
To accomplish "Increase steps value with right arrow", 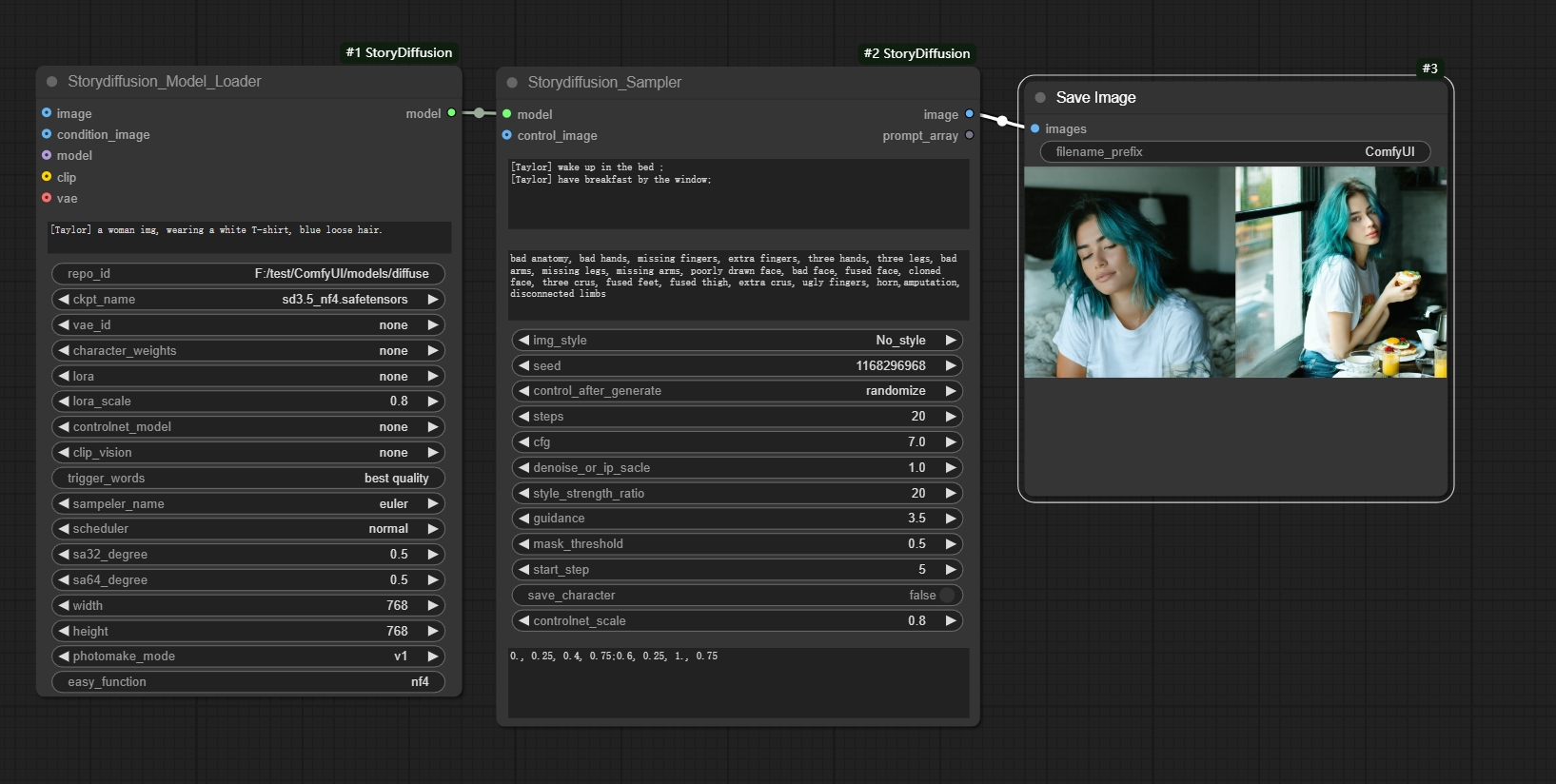I will pyautogui.click(x=950, y=416).
